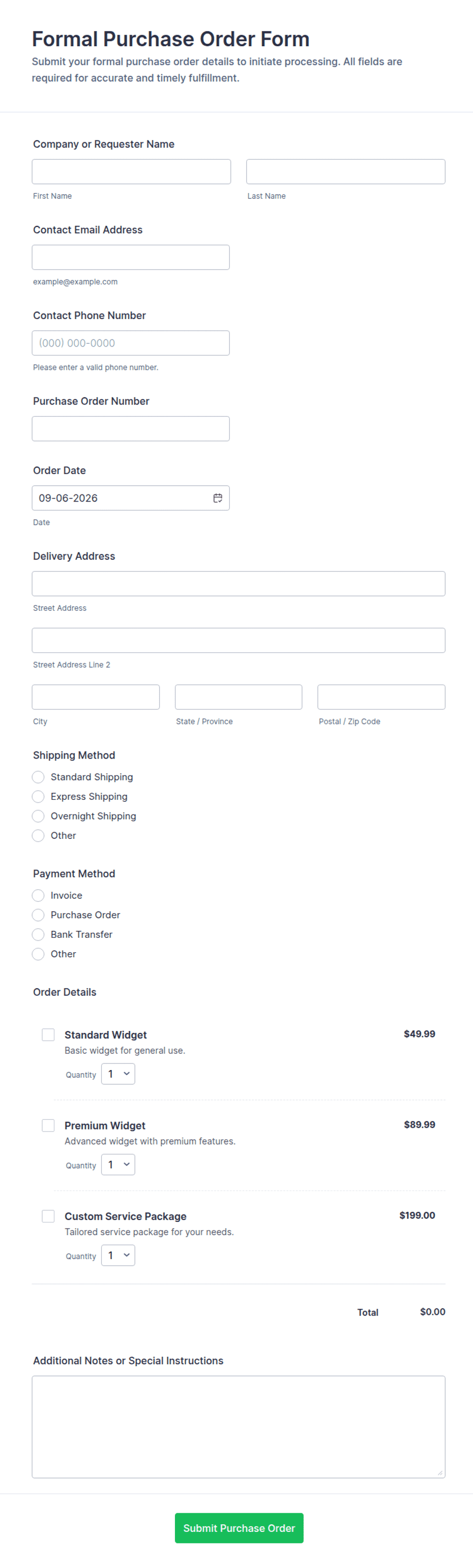Open Premium Widget quantity dropdown
473x1568 pixels.
[x=118, y=1165]
